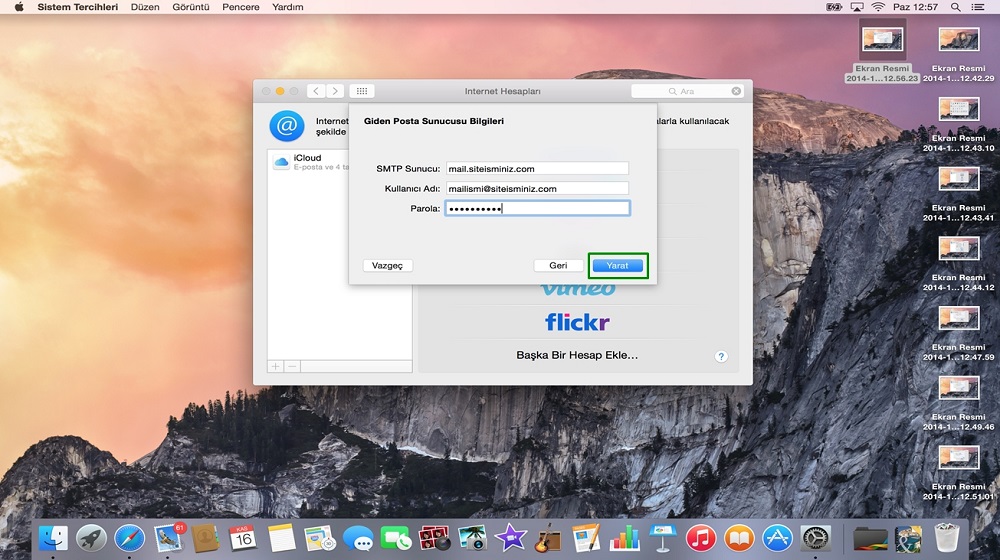Image resolution: width=1000 pixels, height=560 pixels.
Task: Click the minus remove account button
Action: (x=292, y=367)
